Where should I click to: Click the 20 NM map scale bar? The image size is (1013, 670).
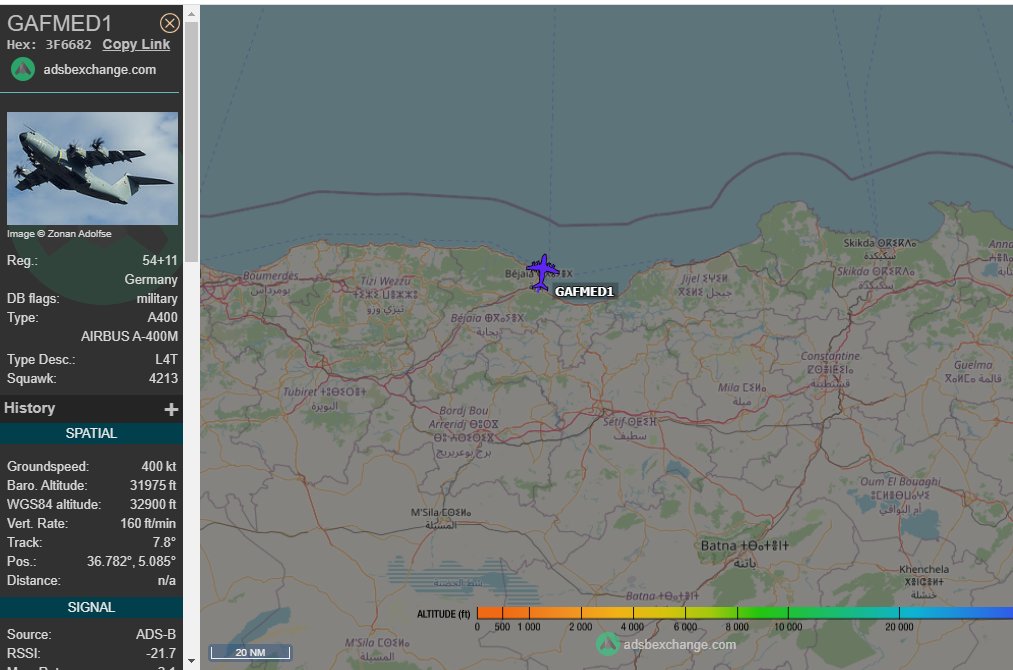click(x=250, y=653)
